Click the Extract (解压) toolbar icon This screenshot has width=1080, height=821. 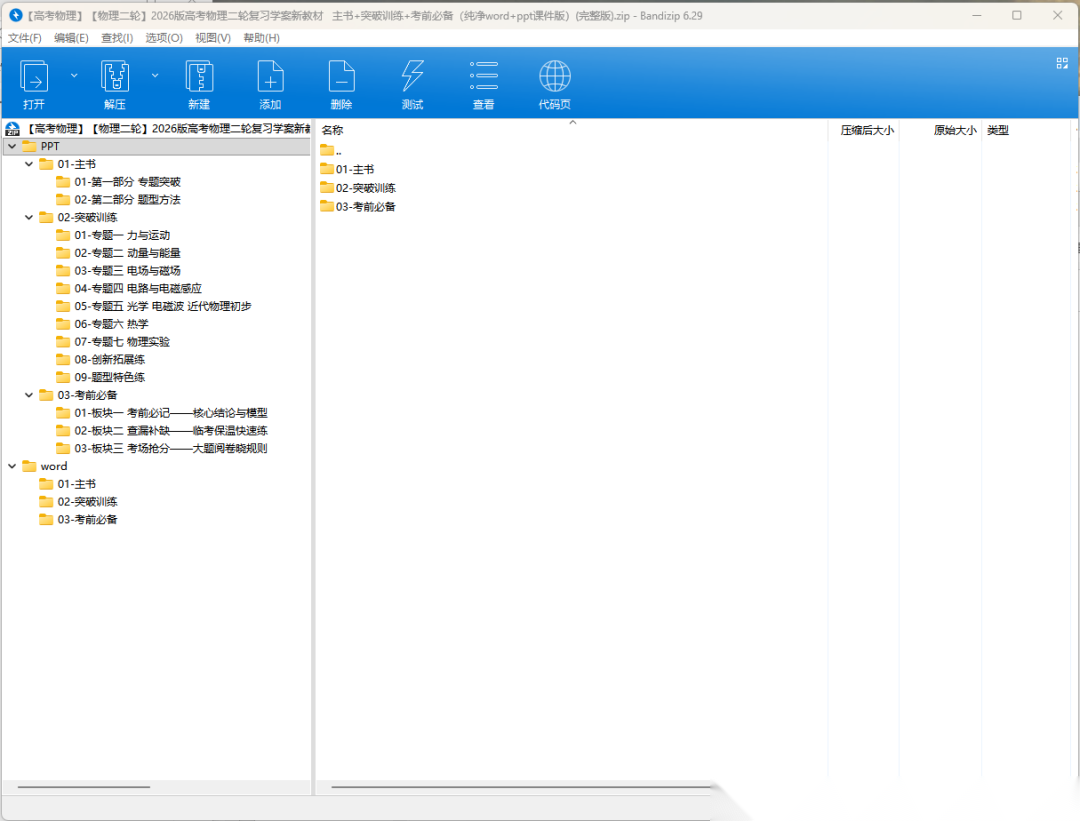point(115,78)
